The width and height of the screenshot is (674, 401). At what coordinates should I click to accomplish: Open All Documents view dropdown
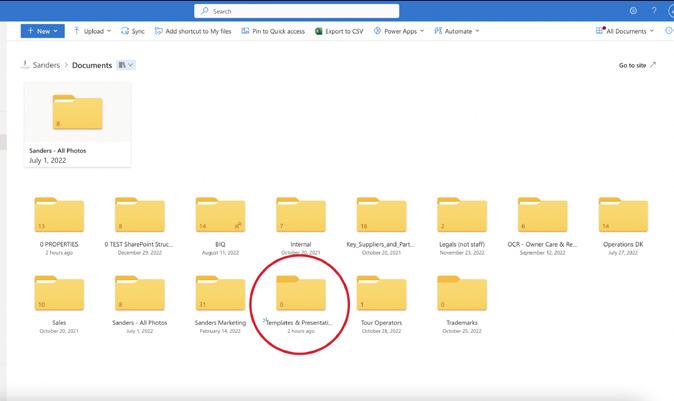pos(625,31)
